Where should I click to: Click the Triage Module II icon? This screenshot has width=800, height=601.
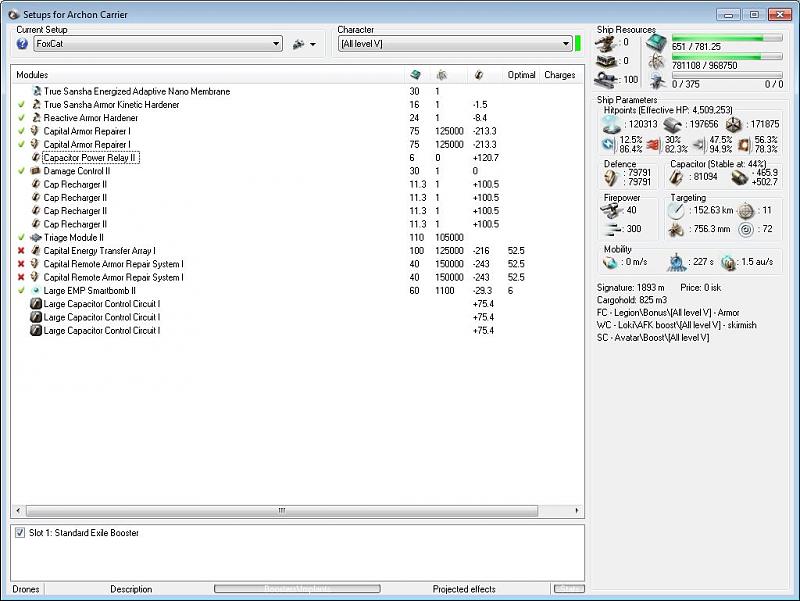(36, 237)
